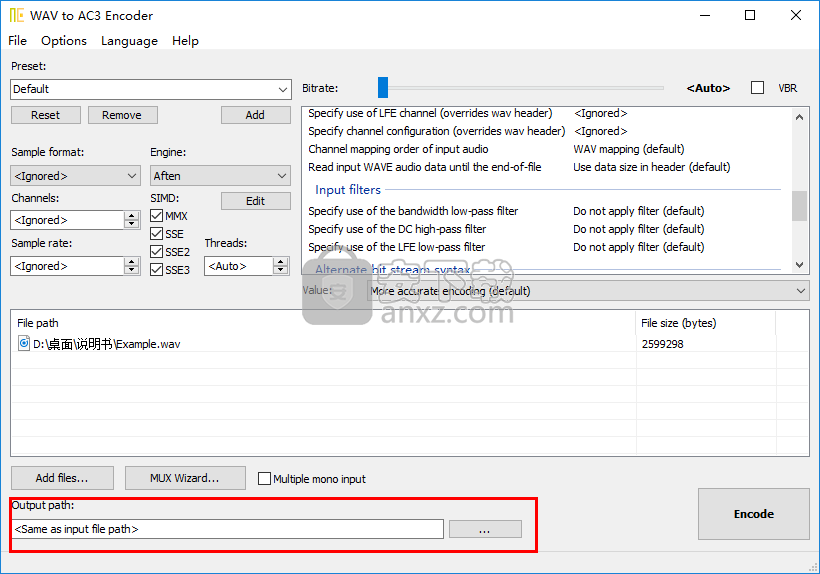Increase Threads value with up arrow
Image resolution: width=820 pixels, height=574 pixels.
pos(281,261)
